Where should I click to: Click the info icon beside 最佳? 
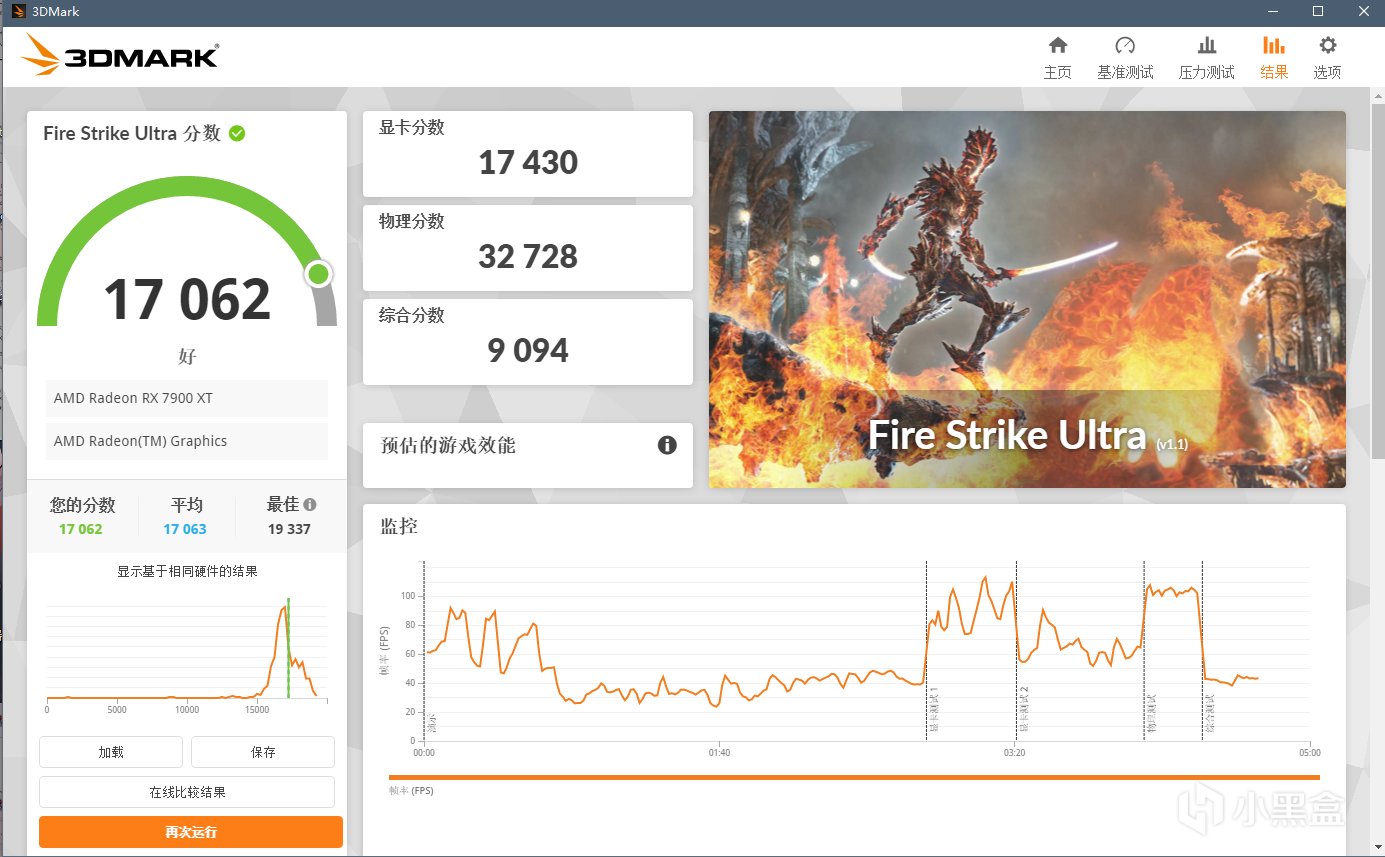pyautogui.click(x=310, y=505)
